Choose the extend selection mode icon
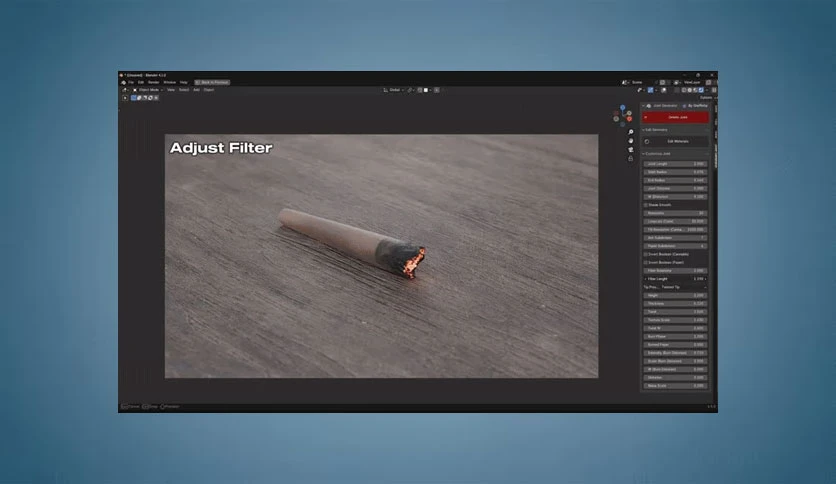 (139, 98)
